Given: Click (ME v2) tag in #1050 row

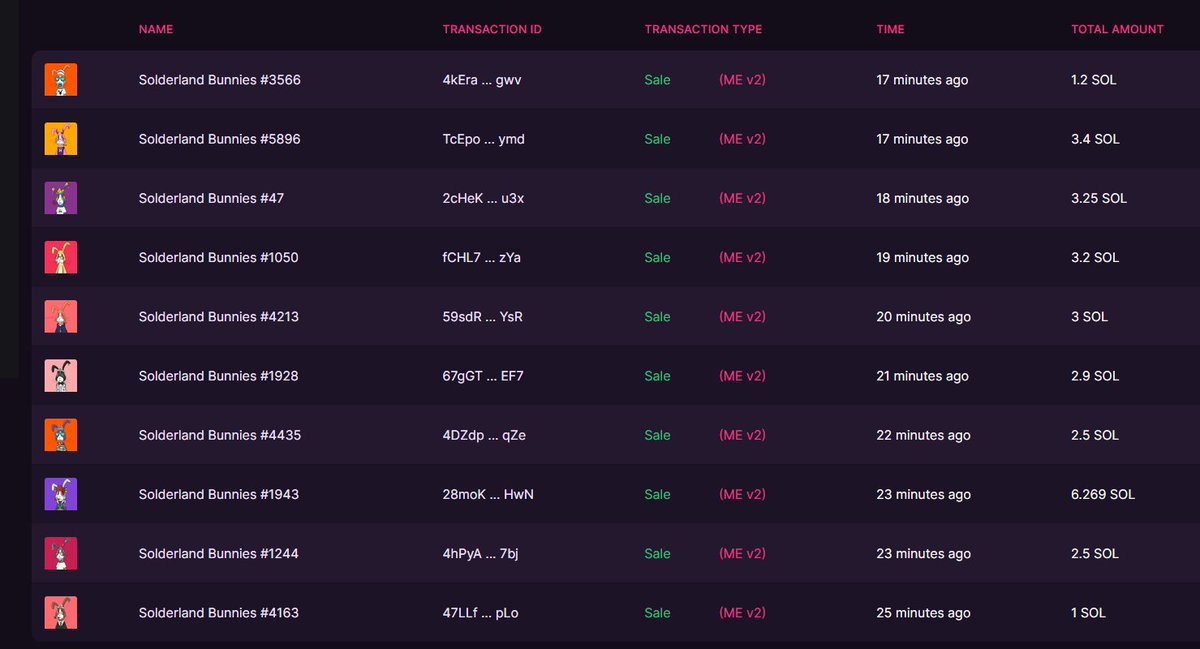Looking at the screenshot, I should [742, 257].
